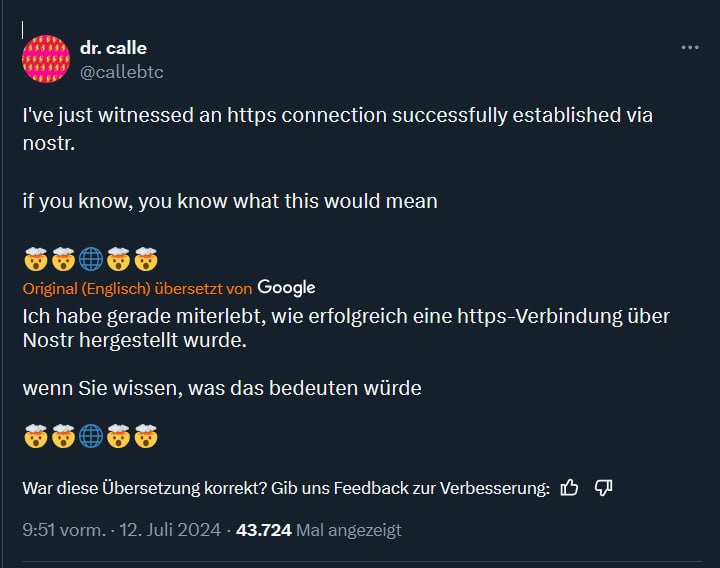Click the globe emoji in original tweet
The width and height of the screenshot is (720, 568).
pyautogui.click(x=91, y=259)
